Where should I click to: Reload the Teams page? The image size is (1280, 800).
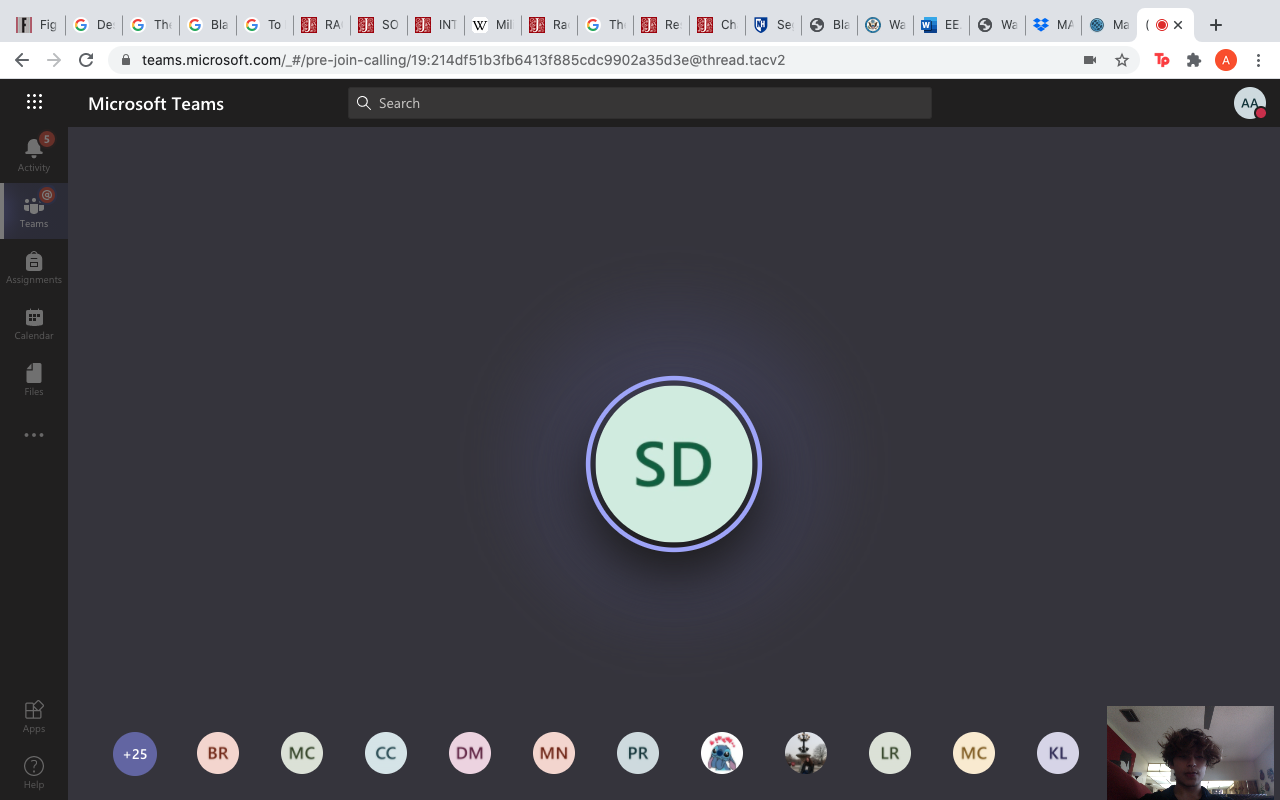pos(86,60)
